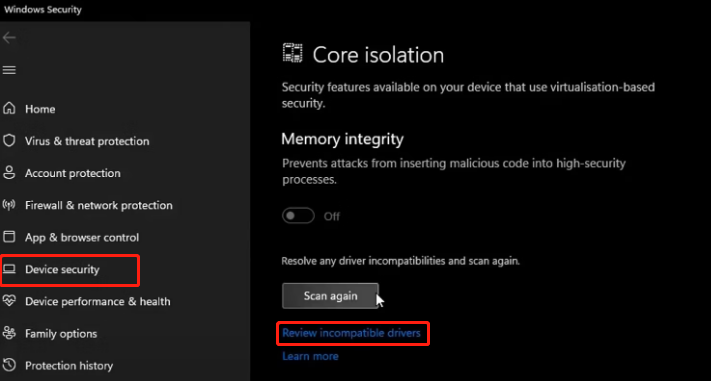
Task: Click the Learn more link
Action: click(x=310, y=357)
